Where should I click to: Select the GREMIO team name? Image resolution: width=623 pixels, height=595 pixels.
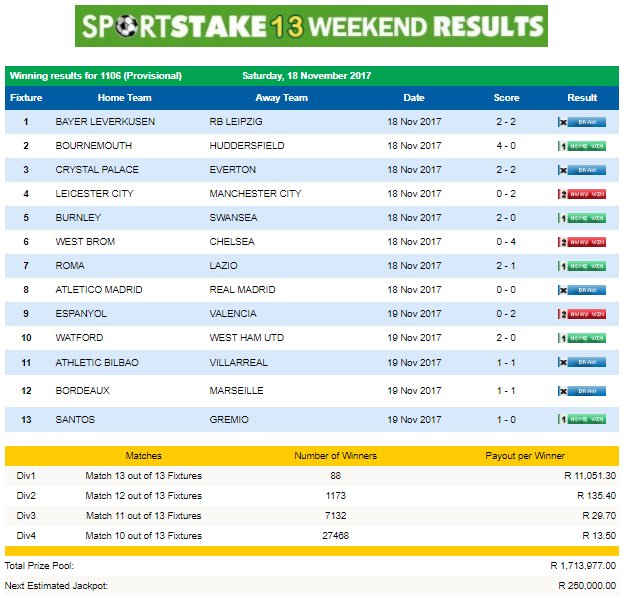point(229,419)
